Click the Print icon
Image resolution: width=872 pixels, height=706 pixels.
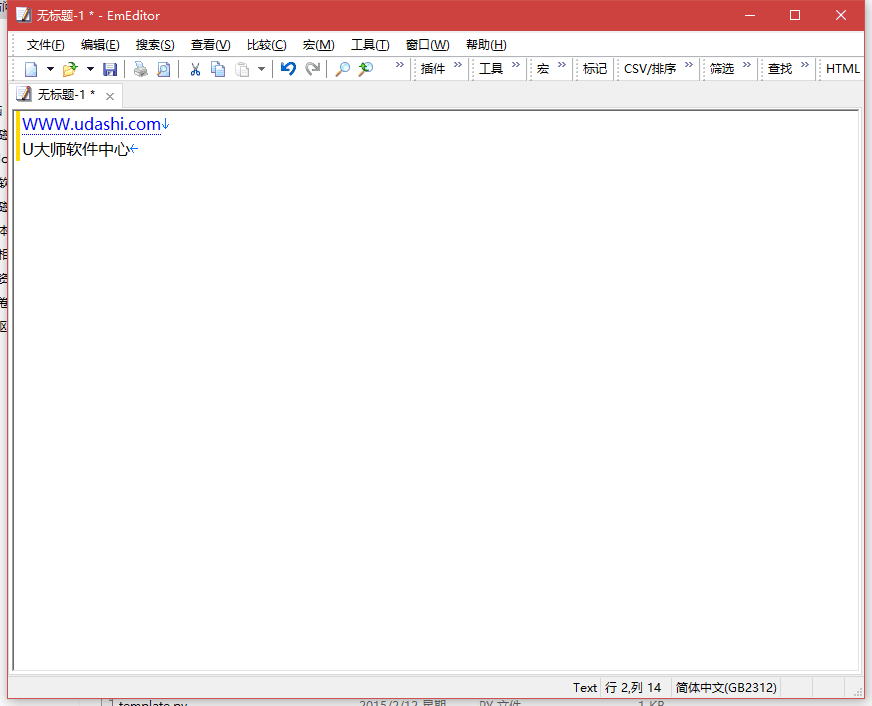(140, 68)
